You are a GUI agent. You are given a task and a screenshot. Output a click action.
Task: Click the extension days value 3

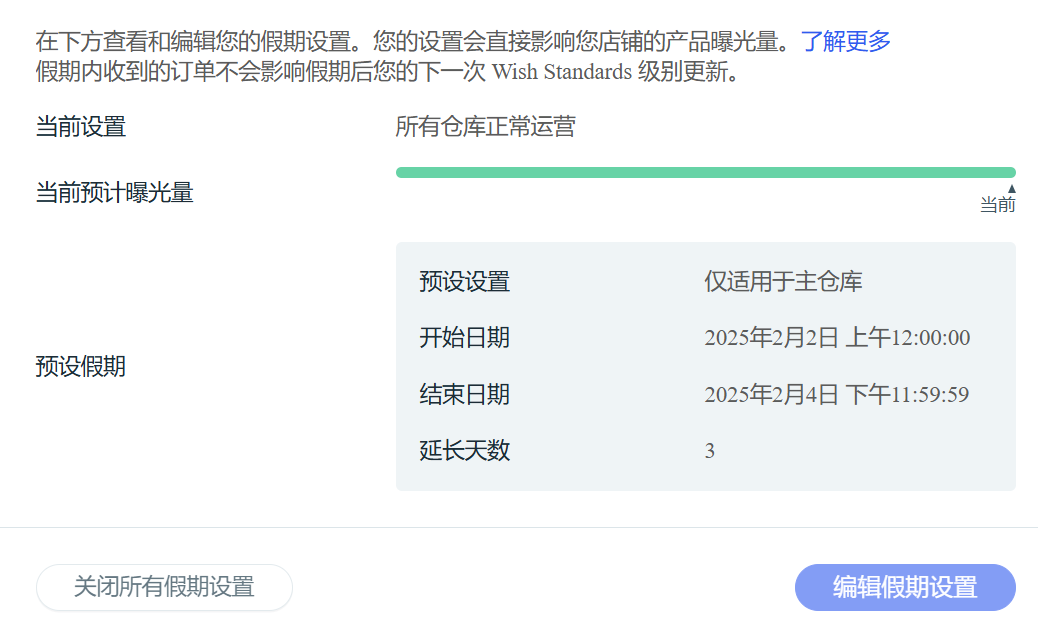pos(710,451)
